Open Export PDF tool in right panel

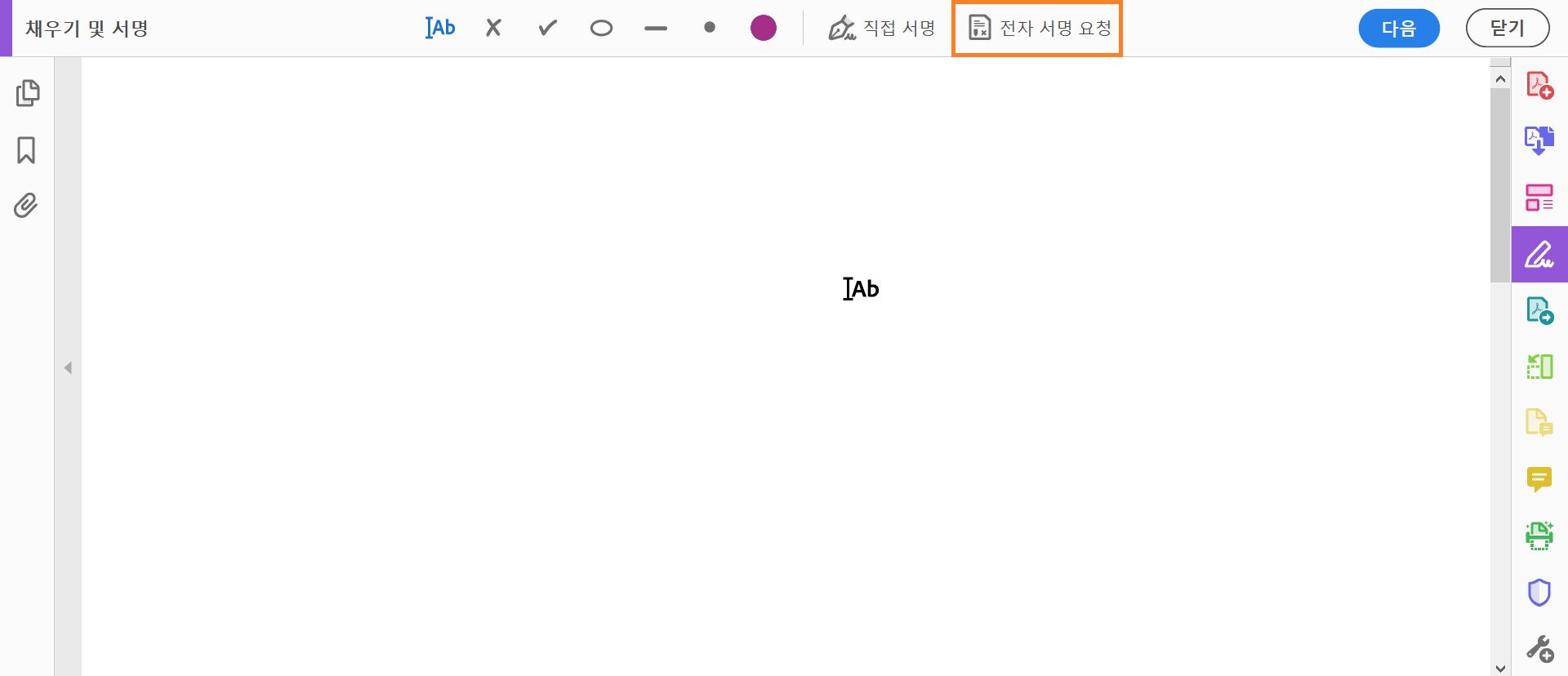1539,141
